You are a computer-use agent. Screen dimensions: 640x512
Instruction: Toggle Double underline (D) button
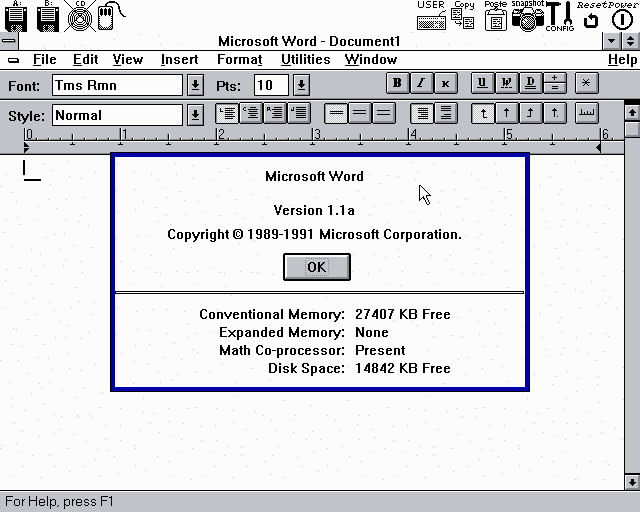(530, 83)
